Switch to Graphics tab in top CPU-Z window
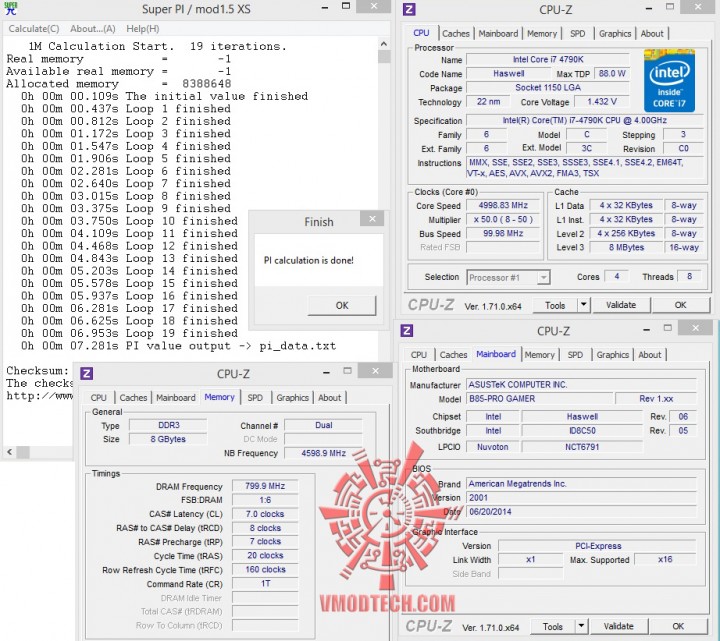 click(614, 34)
